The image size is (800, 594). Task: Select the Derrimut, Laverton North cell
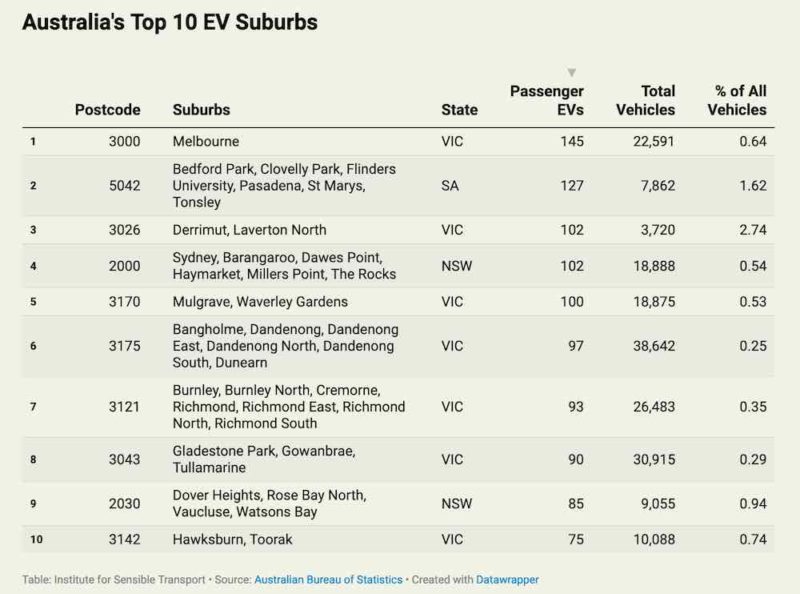tap(249, 230)
